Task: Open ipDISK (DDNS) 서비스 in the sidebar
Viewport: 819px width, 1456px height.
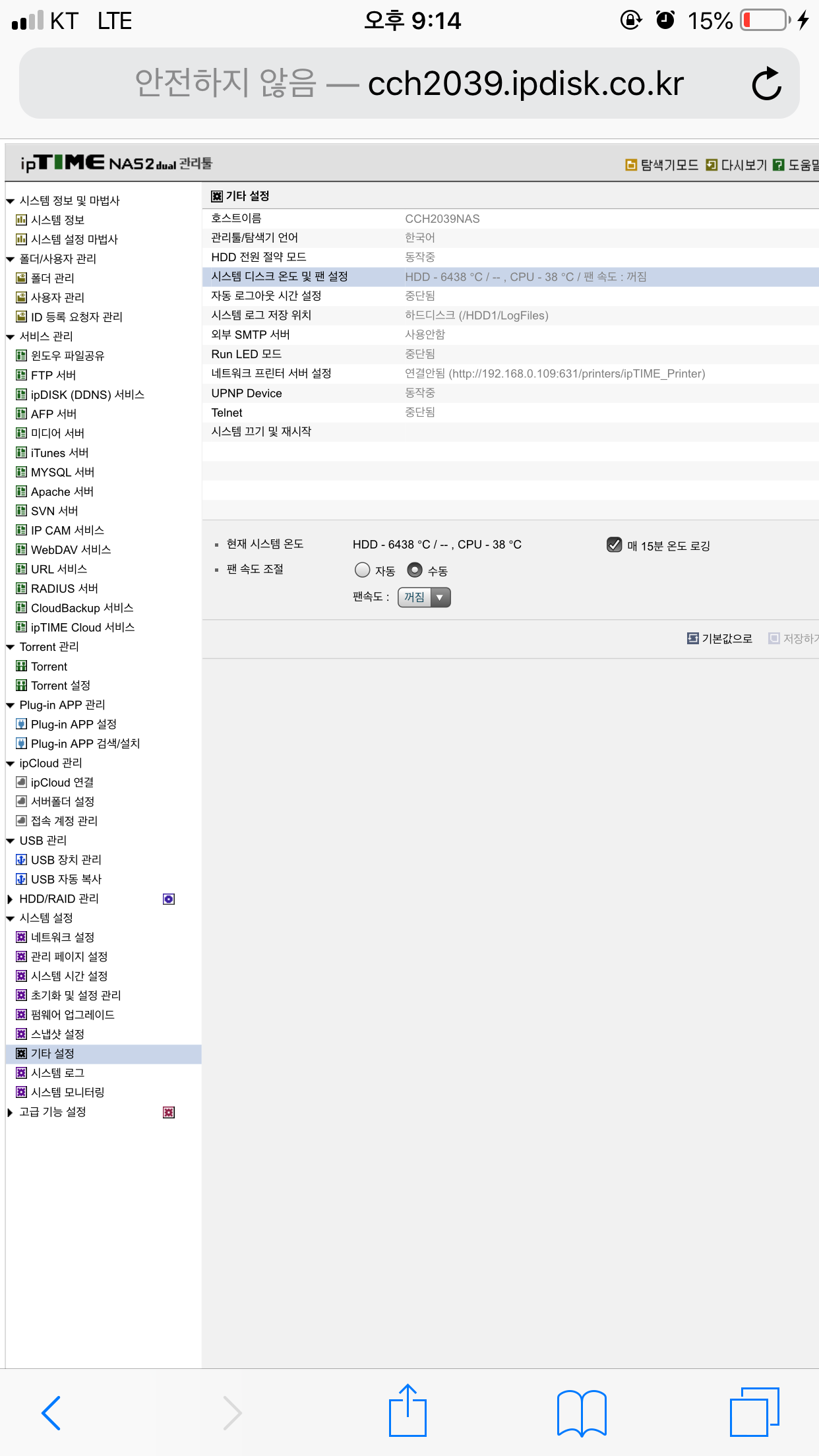Action: click(88, 394)
